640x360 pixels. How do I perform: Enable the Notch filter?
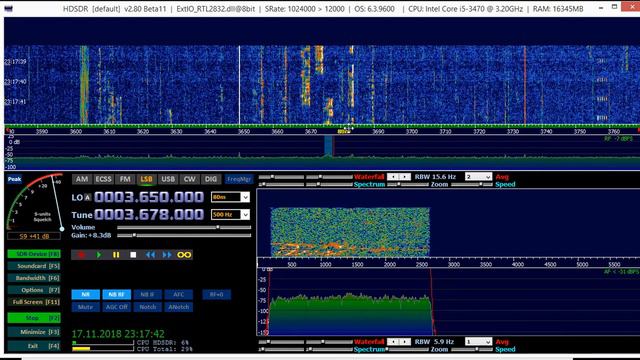(x=147, y=307)
